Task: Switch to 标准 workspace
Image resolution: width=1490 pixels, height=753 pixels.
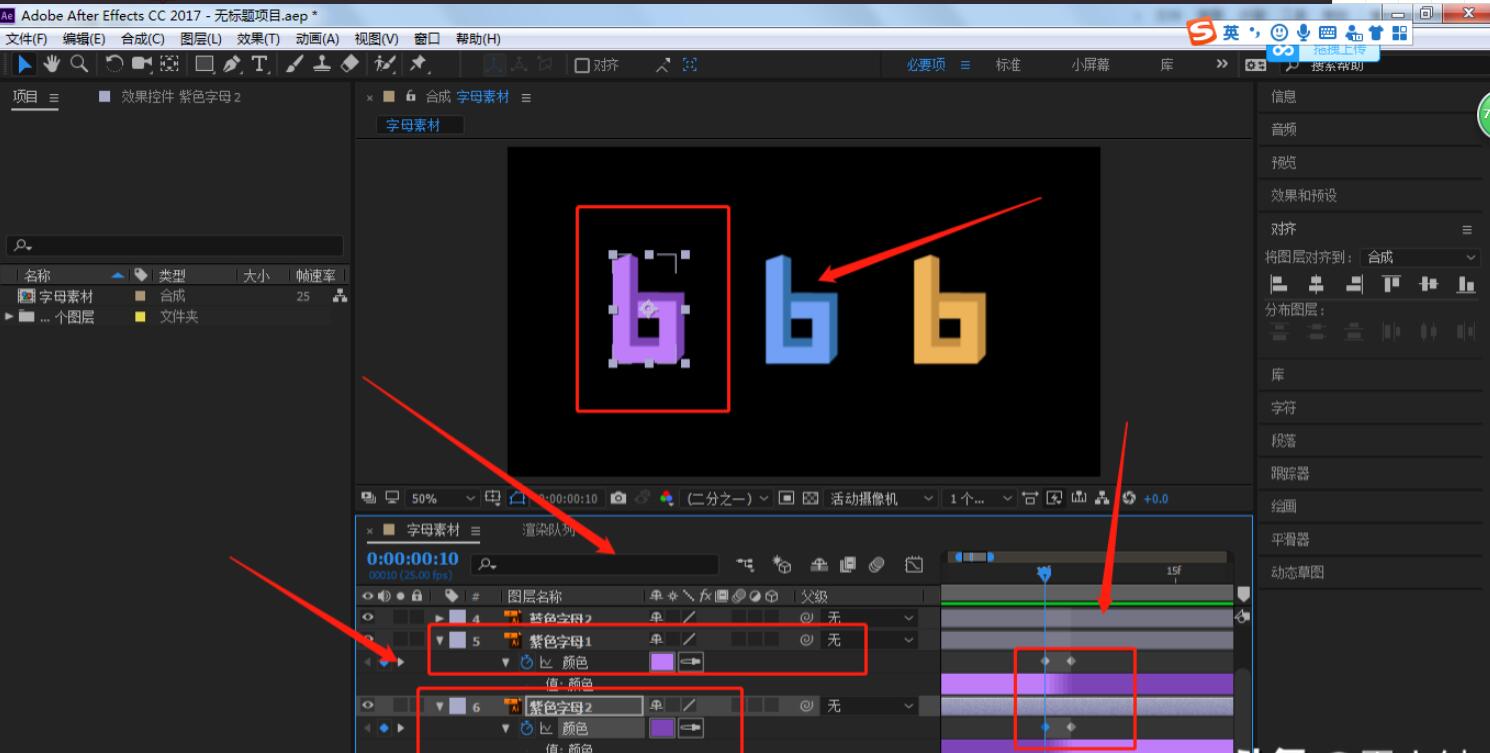Action: pyautogui.click(x=1008, y=64)
